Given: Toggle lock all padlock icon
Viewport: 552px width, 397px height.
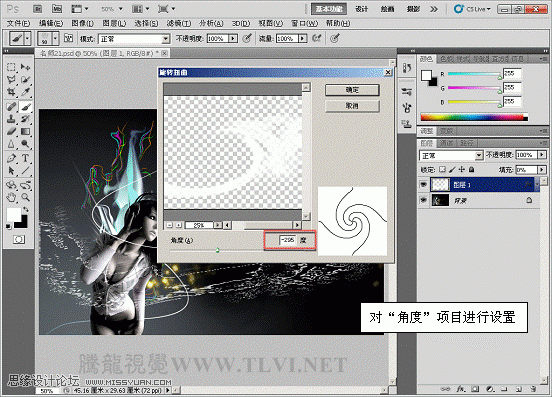Looking at the screenshot, I should coord(472,170).
